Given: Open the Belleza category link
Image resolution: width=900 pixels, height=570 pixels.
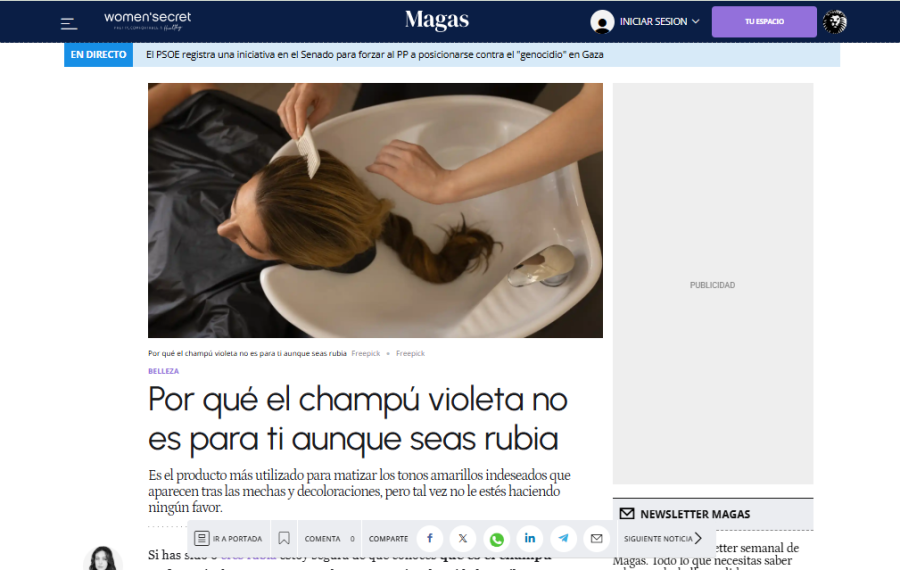Looking at the screenshot, I should tap(164, 371).
